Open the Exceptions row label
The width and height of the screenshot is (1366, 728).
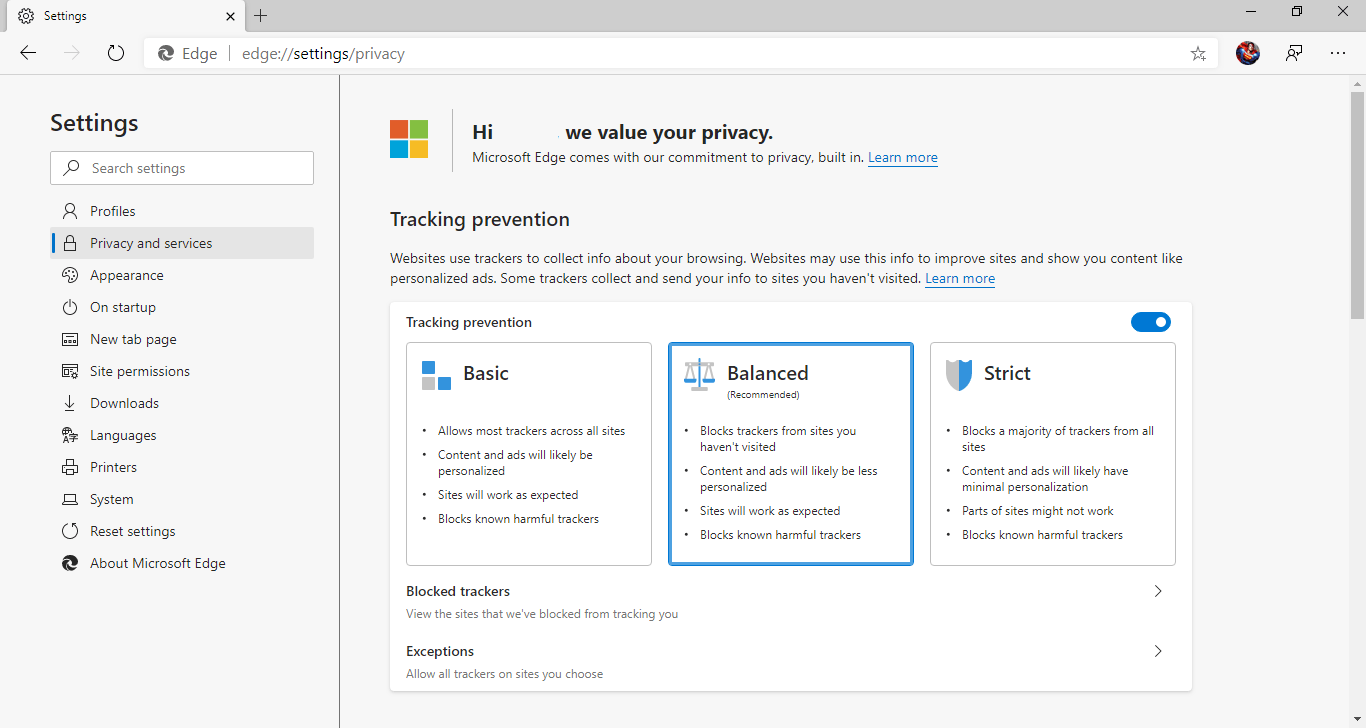pyautogui.click(x=440, y=651)
